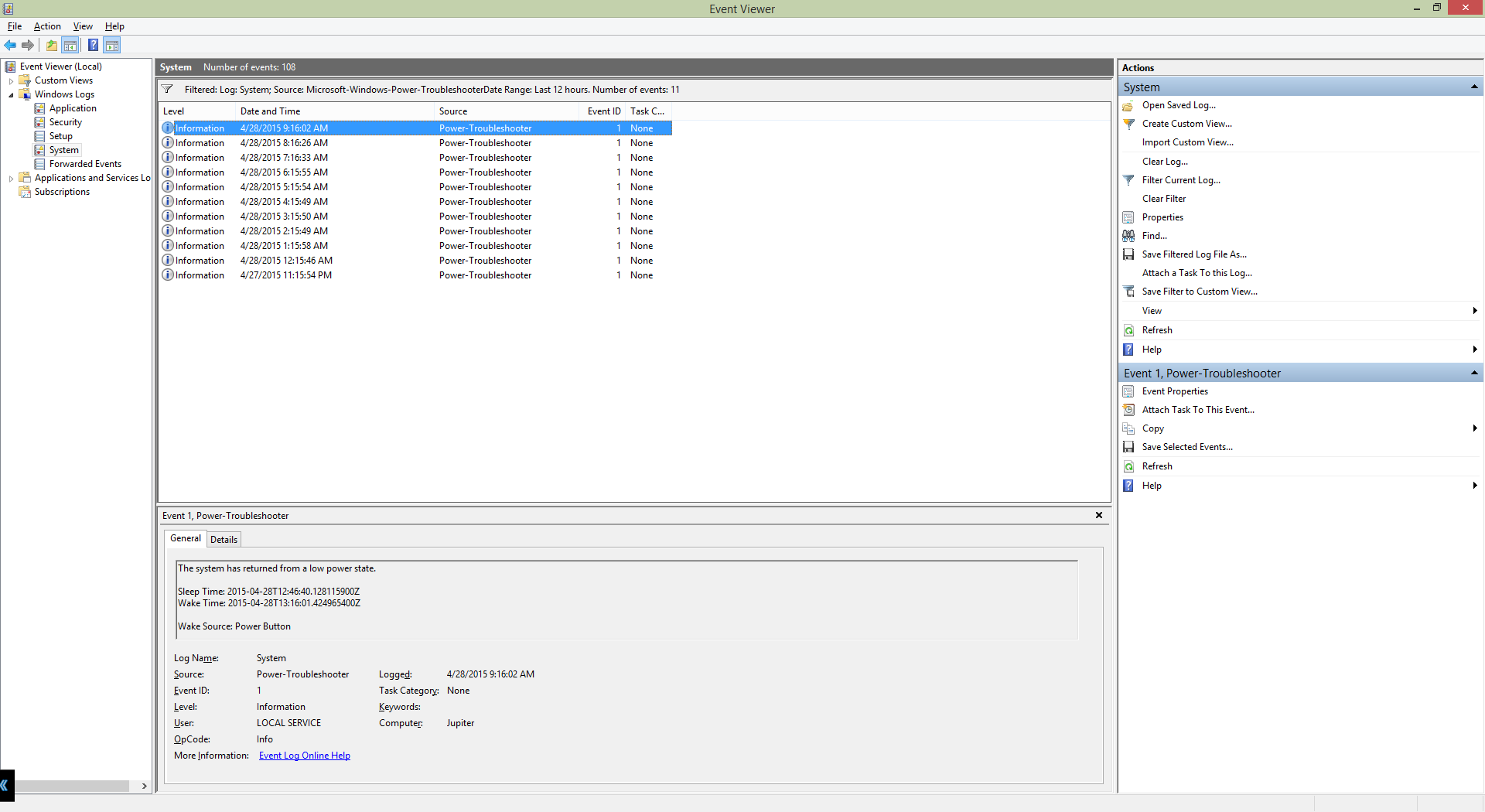Open the Action menu
The height and width of the screenshot is (812, 1485).
(x=47, y=26)
